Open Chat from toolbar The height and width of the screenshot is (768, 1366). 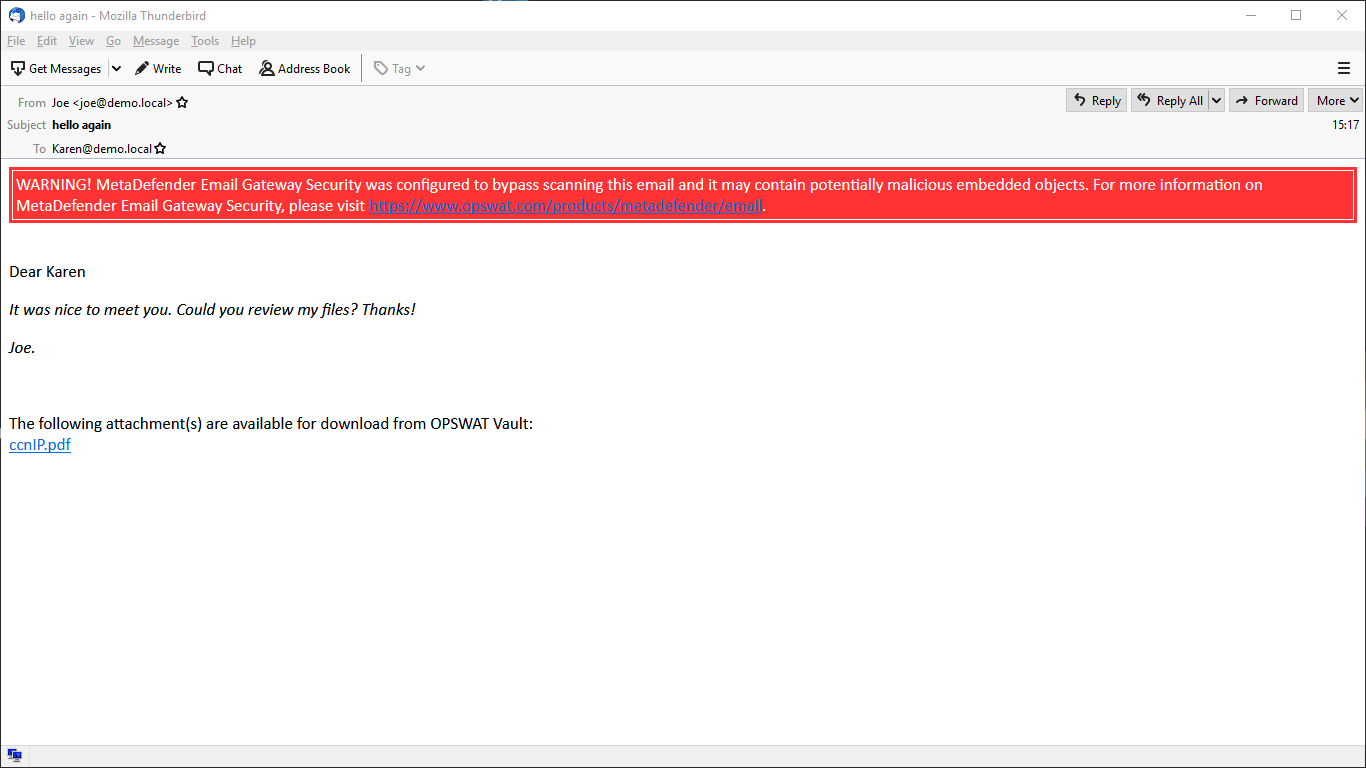(x=220, y=68)
